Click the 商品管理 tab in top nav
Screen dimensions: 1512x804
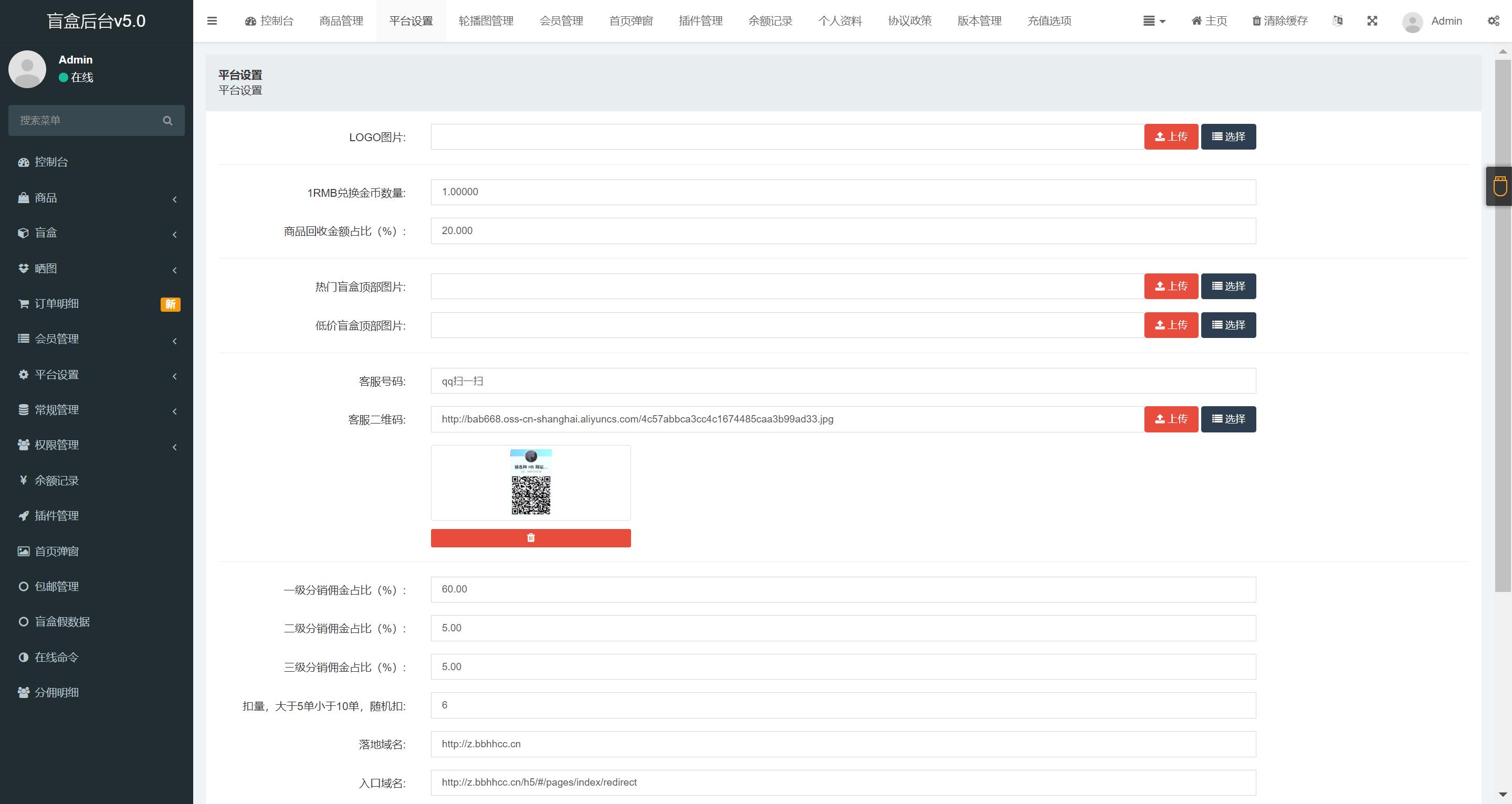(339, 20)
